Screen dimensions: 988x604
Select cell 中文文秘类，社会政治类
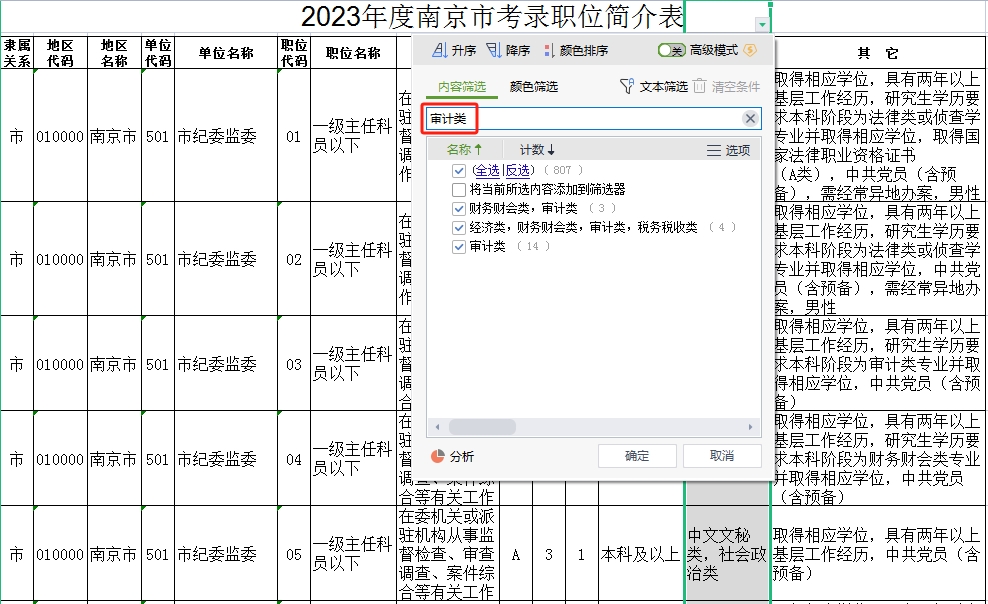[727, 554]
